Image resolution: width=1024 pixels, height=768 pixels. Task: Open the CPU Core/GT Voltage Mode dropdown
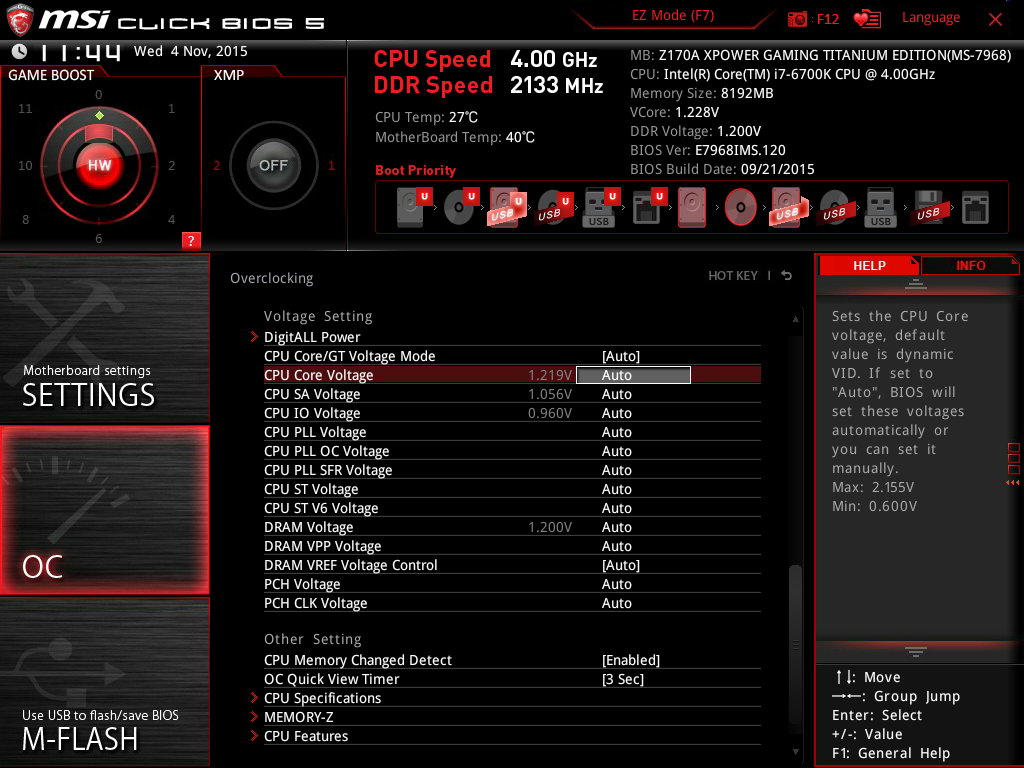point(621,356)
